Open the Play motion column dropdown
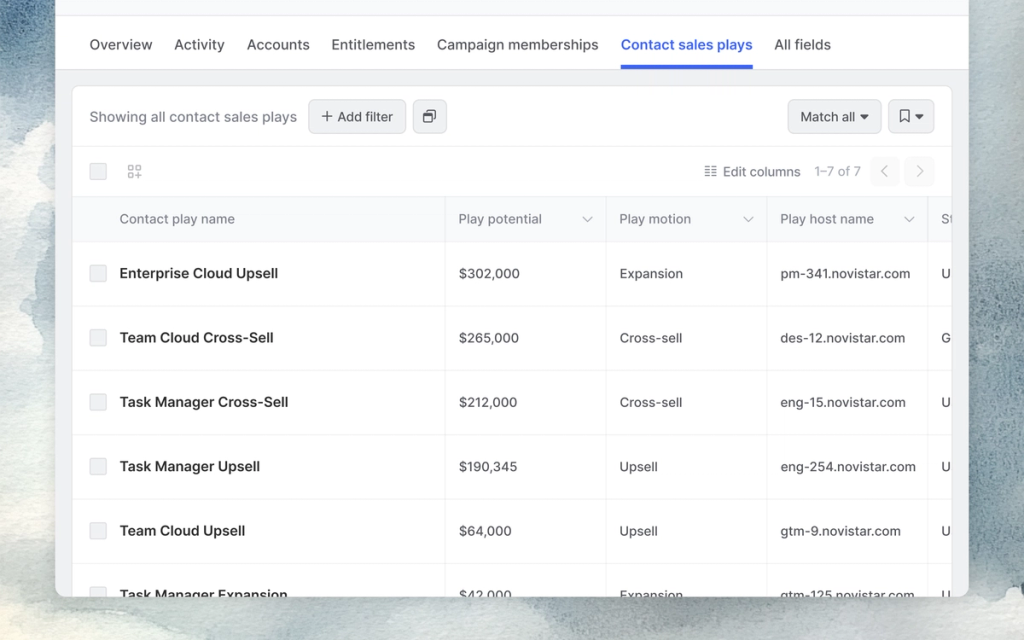Screen dimensions: 1024x640 pos(747,218)
